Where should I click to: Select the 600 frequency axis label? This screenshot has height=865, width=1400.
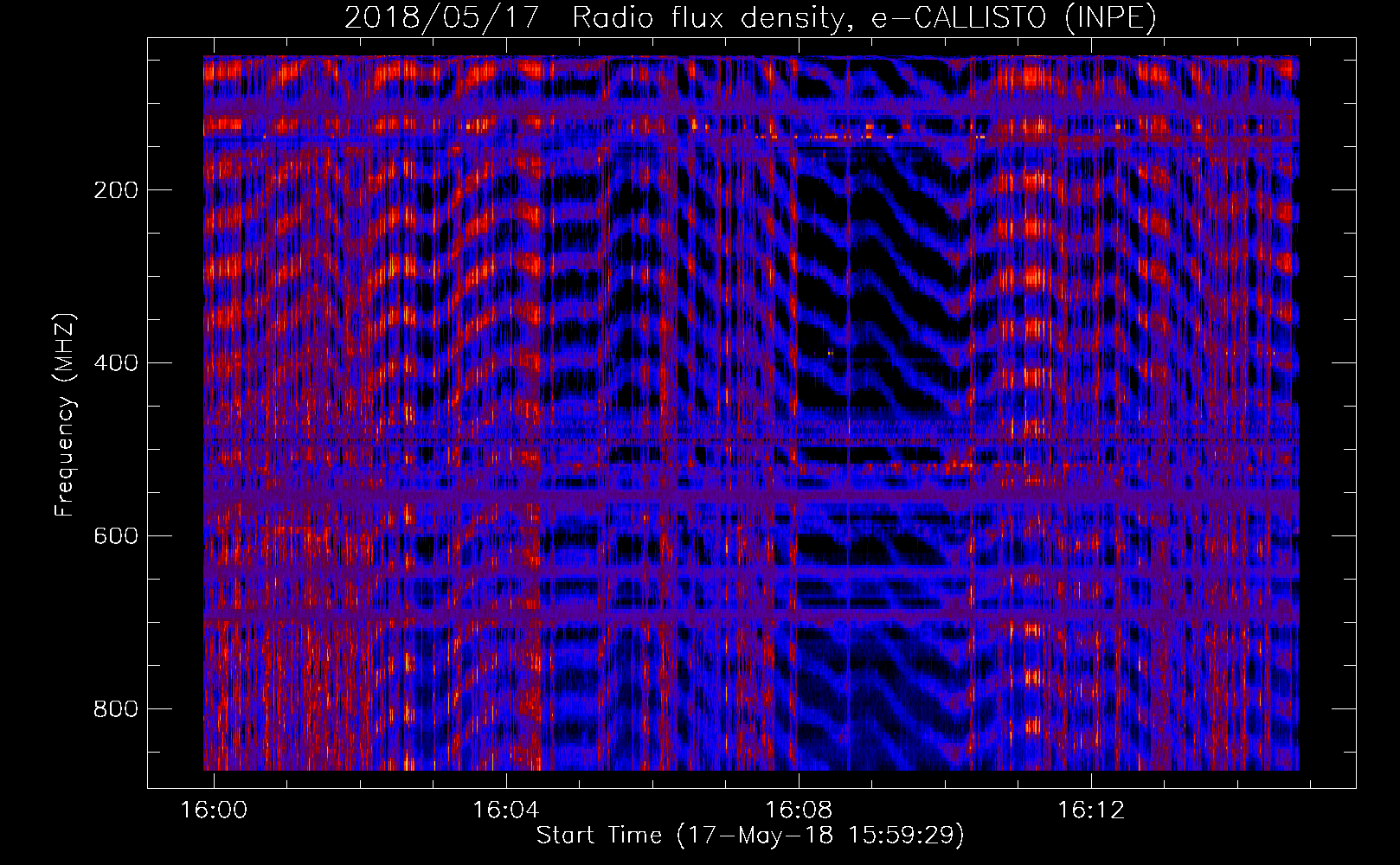point(116,536)
